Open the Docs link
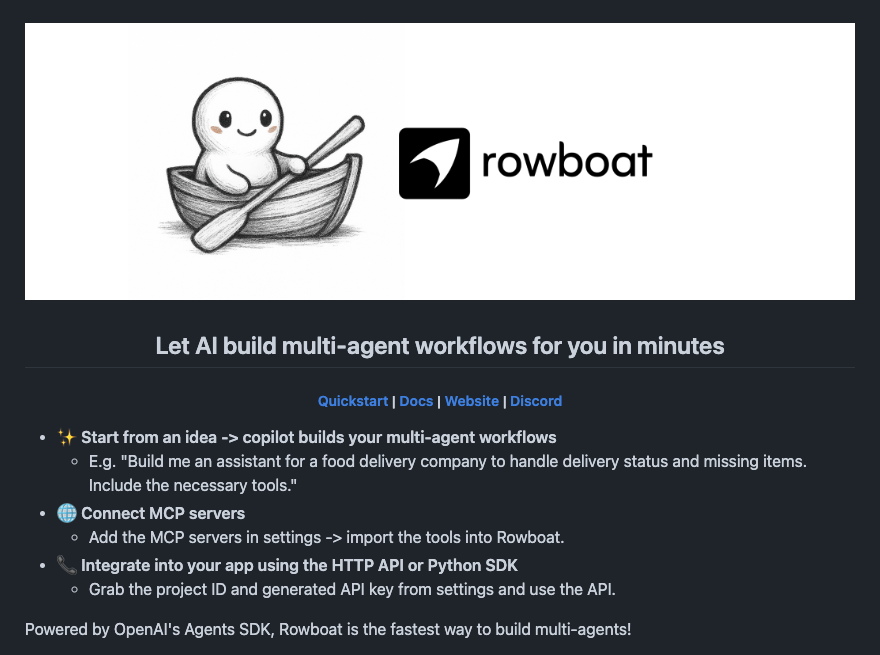Image resolution: width=880 pixels, height=655 pixels. (416, 401)
